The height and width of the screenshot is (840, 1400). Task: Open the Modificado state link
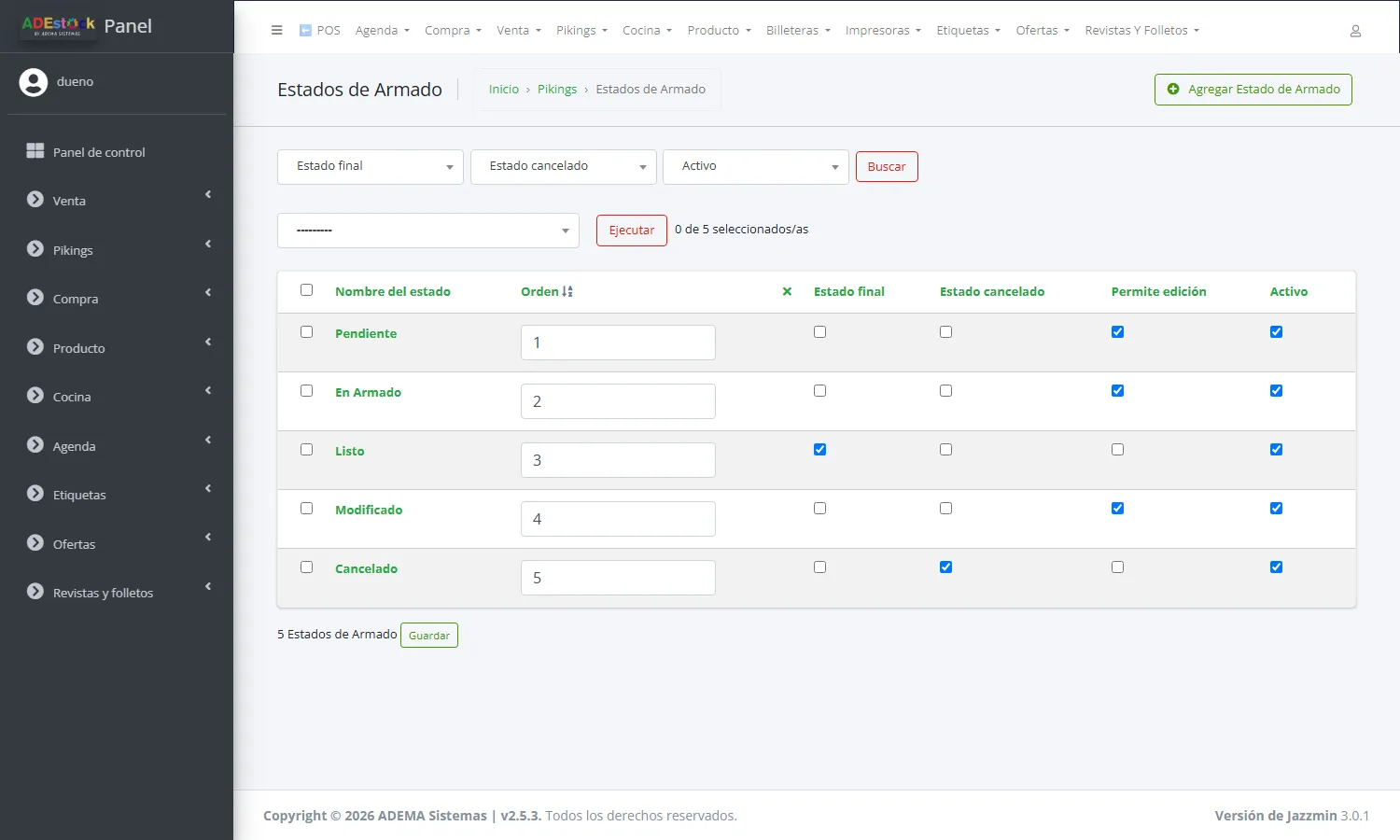click(369, 510)
